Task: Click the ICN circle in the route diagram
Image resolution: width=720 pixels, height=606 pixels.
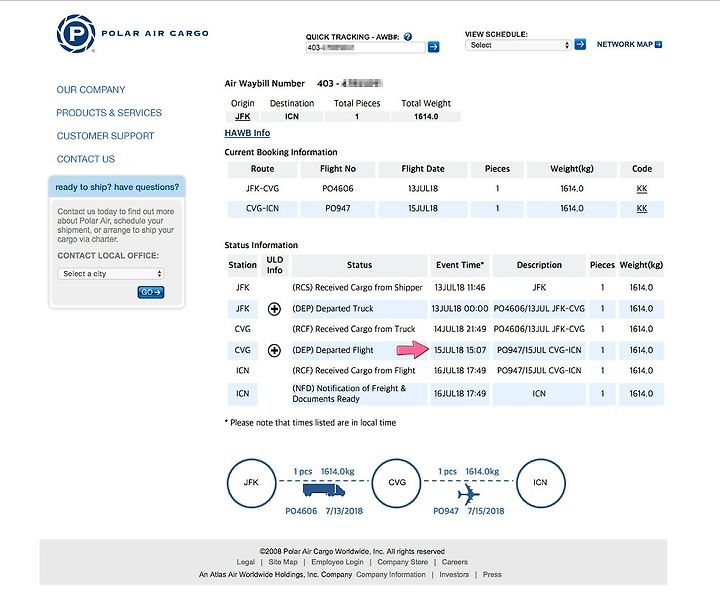Action: (x=540, y=483)
